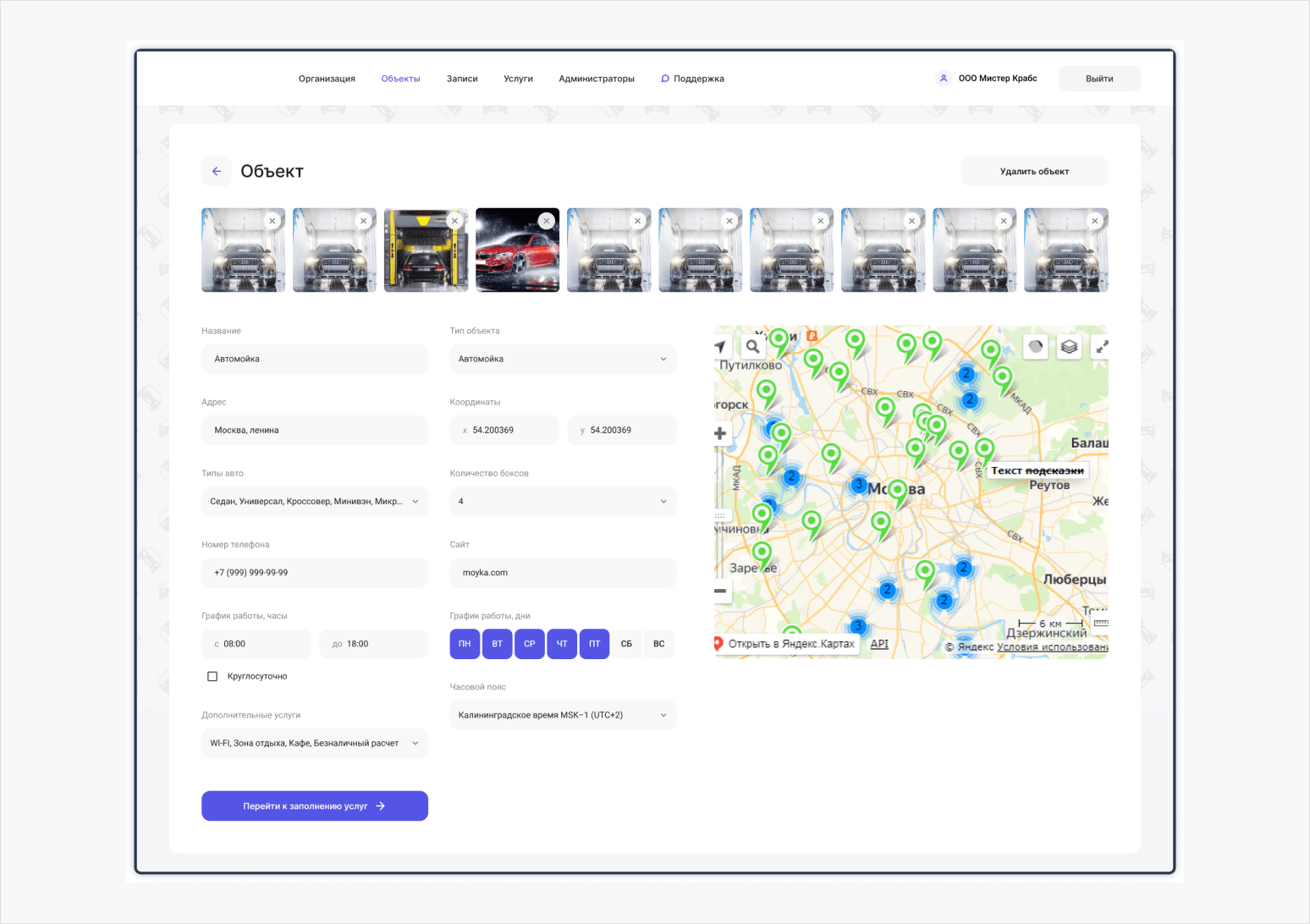This screenshot has width=1310, height=924.
Task: Toggle the СБ workday button
Action: pyautogui.click(x=626, y=644)
